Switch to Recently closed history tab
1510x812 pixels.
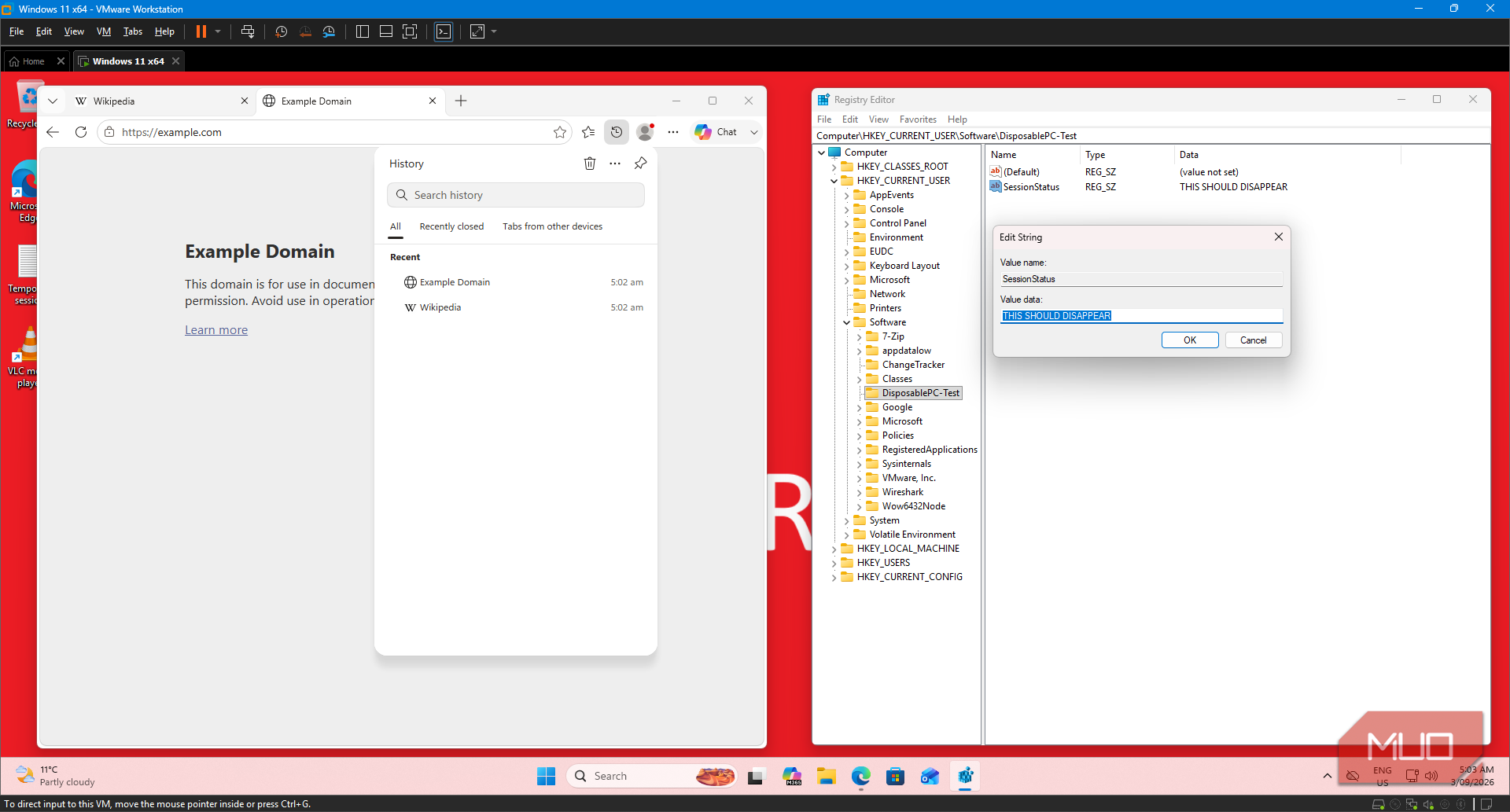tap(451, 226)
